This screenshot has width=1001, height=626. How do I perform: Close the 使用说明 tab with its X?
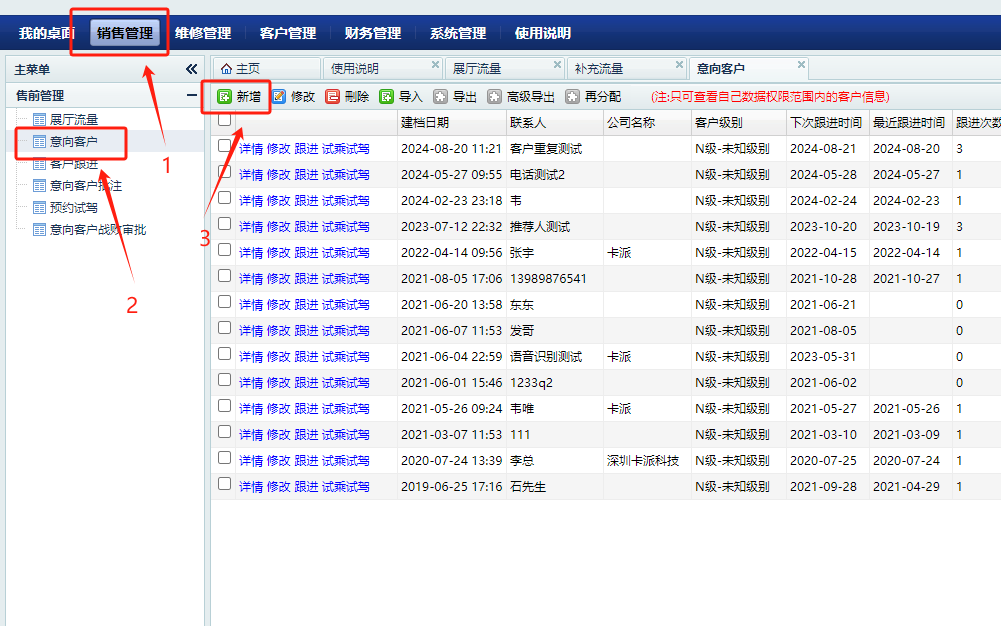[435, 65]
